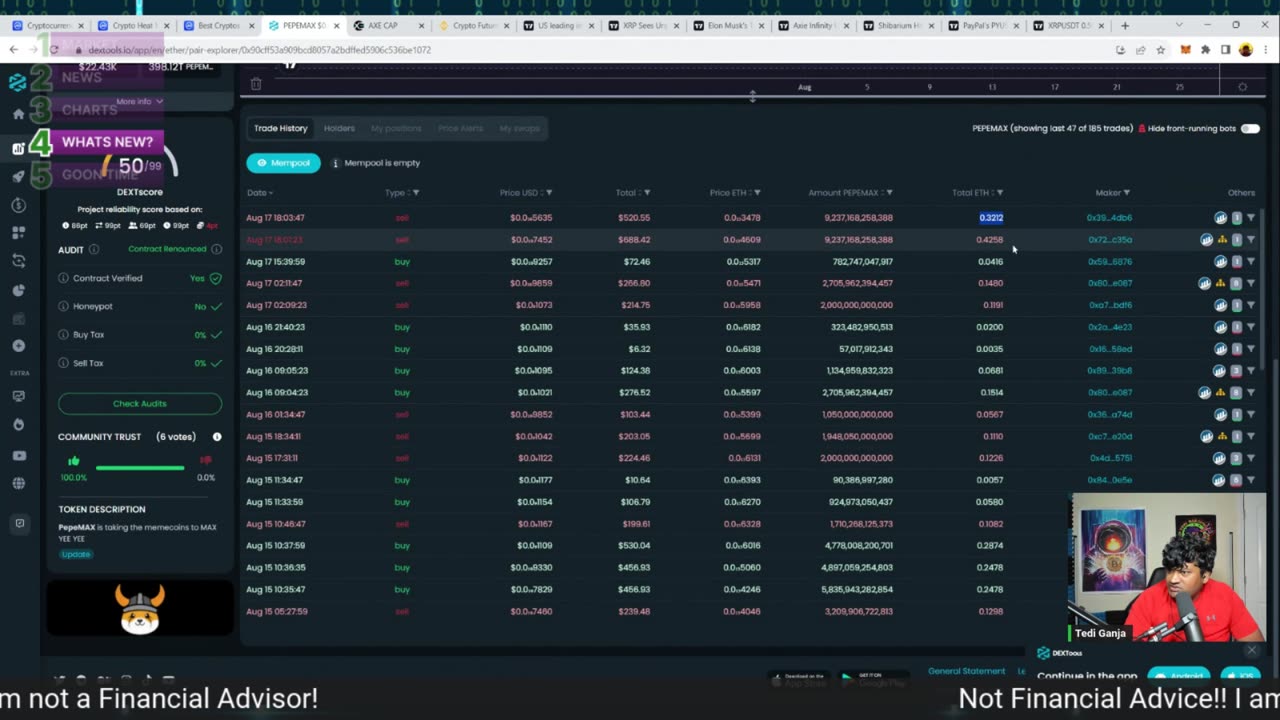Select the Trade History tab
The height and width of the screenshot is (720, 1280).
click(x=280, y=128)
